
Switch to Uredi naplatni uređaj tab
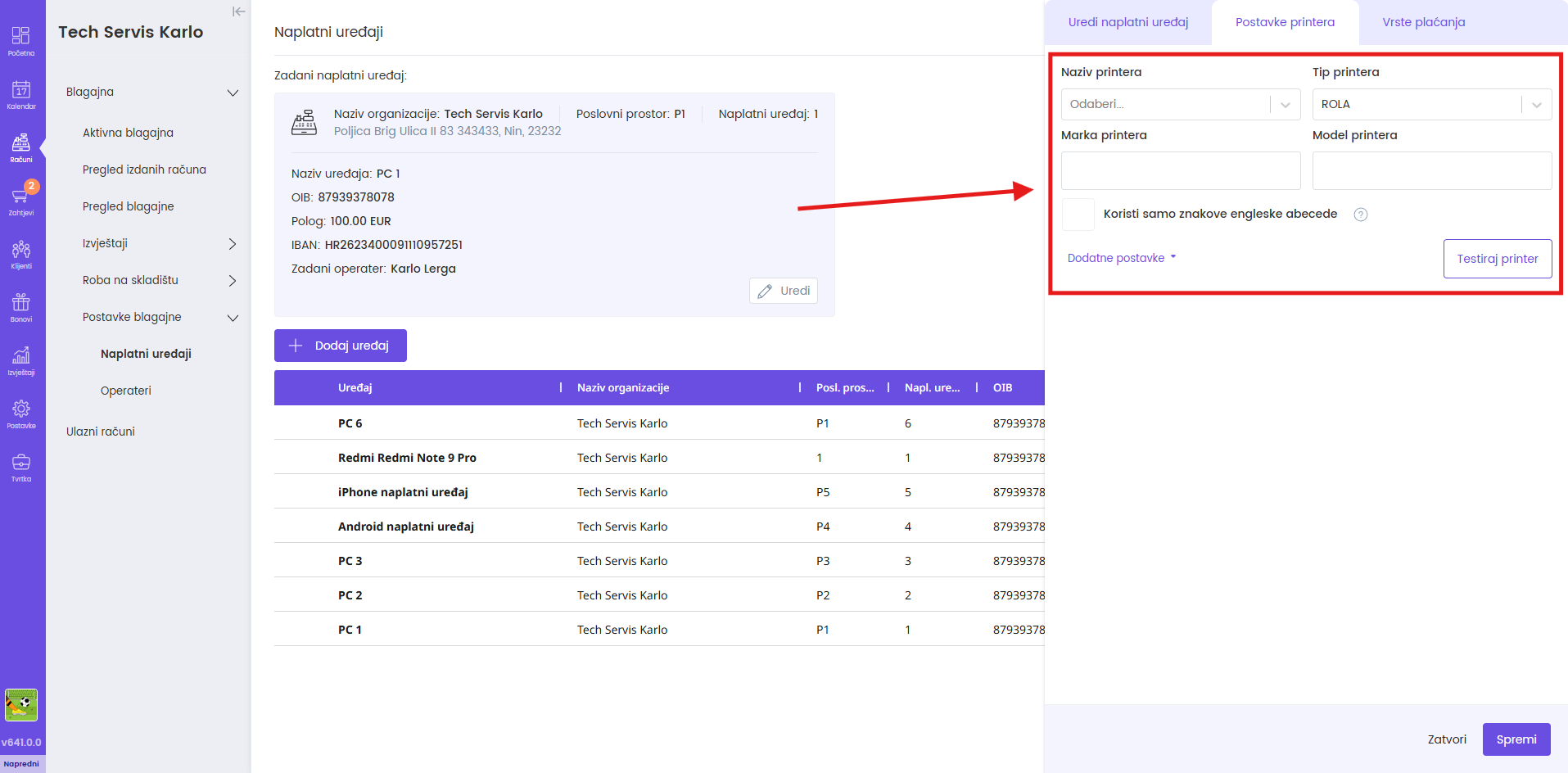coord(1127,22)
